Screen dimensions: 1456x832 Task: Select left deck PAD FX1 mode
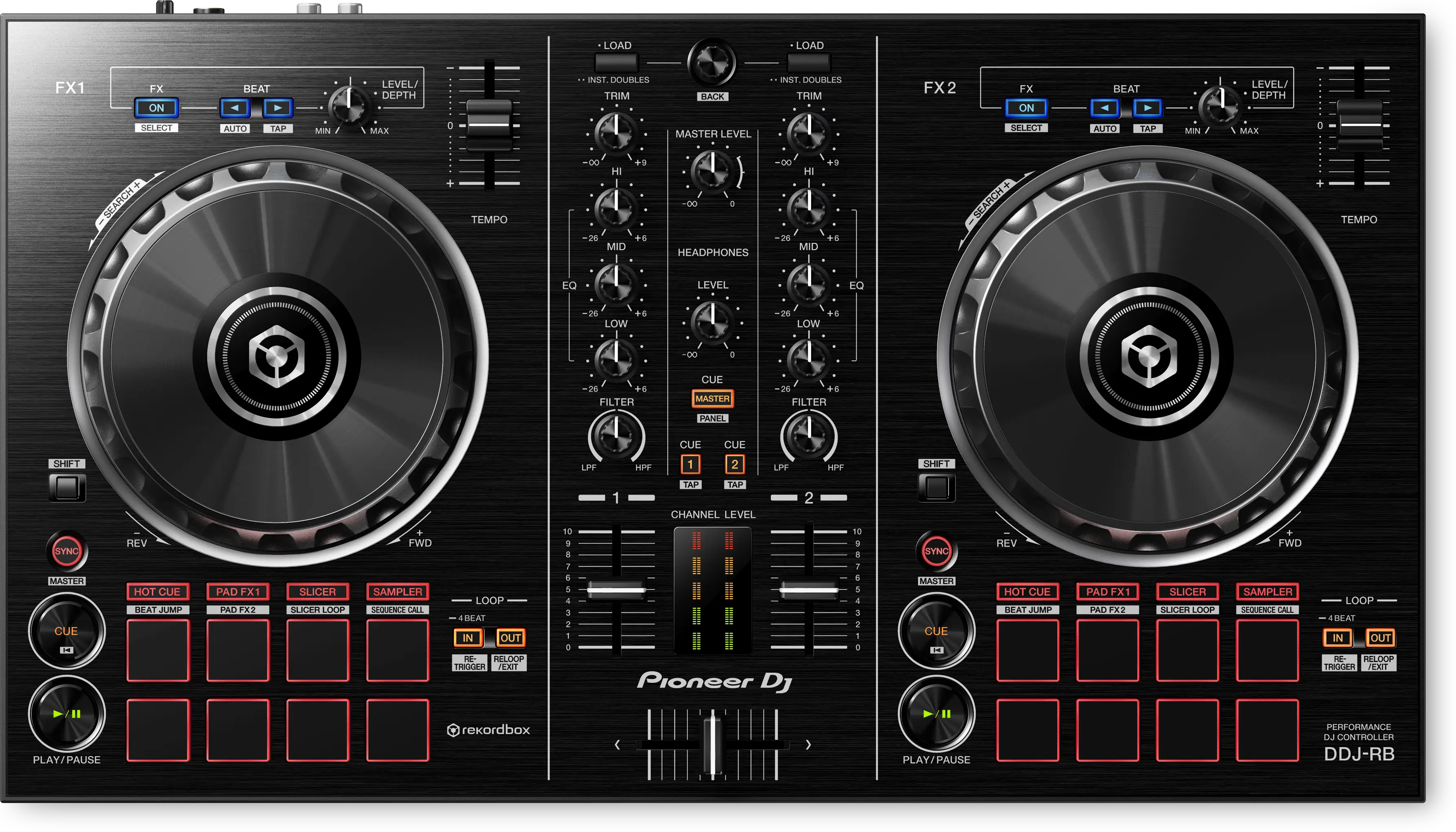238,592
